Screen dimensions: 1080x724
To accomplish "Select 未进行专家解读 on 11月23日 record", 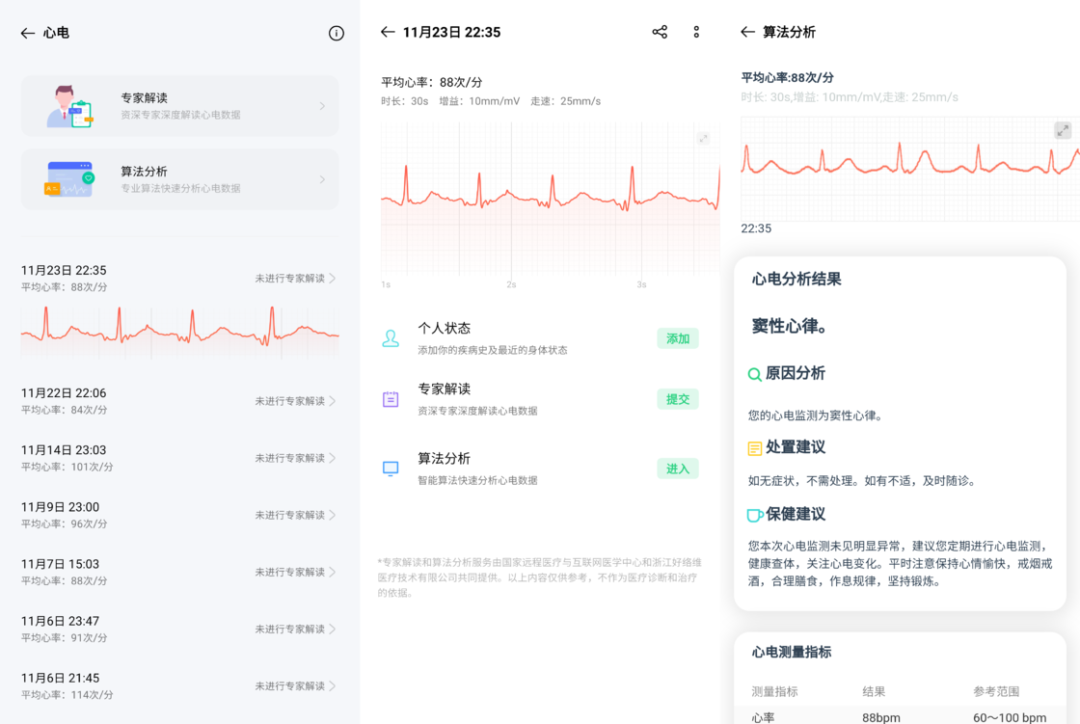I will (289, 278).
